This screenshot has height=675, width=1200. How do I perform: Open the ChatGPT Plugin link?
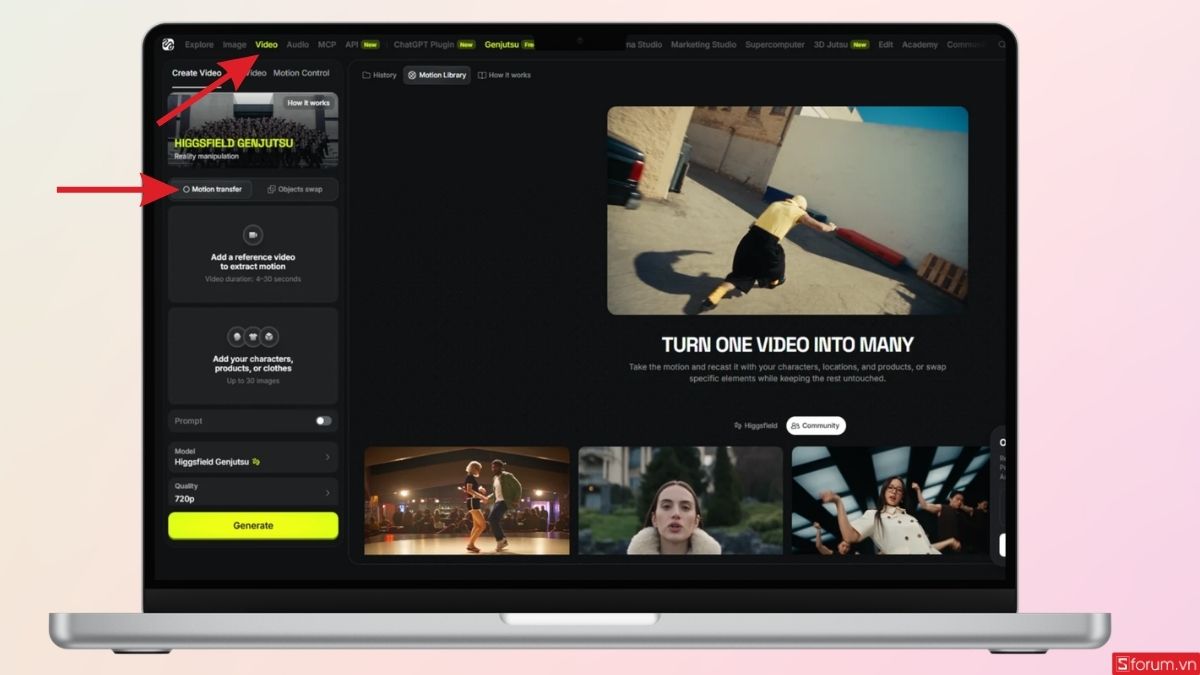pyautogui.click(x=424, y=45)
